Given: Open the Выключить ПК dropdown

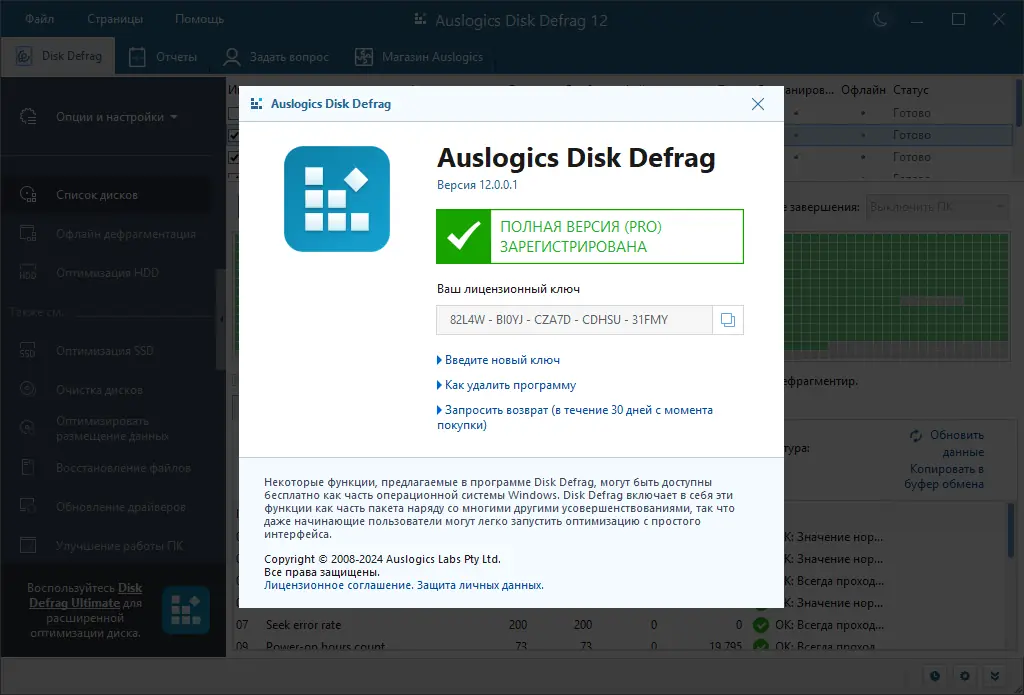Looking at the screenshot, I should [x=937, y=207].
